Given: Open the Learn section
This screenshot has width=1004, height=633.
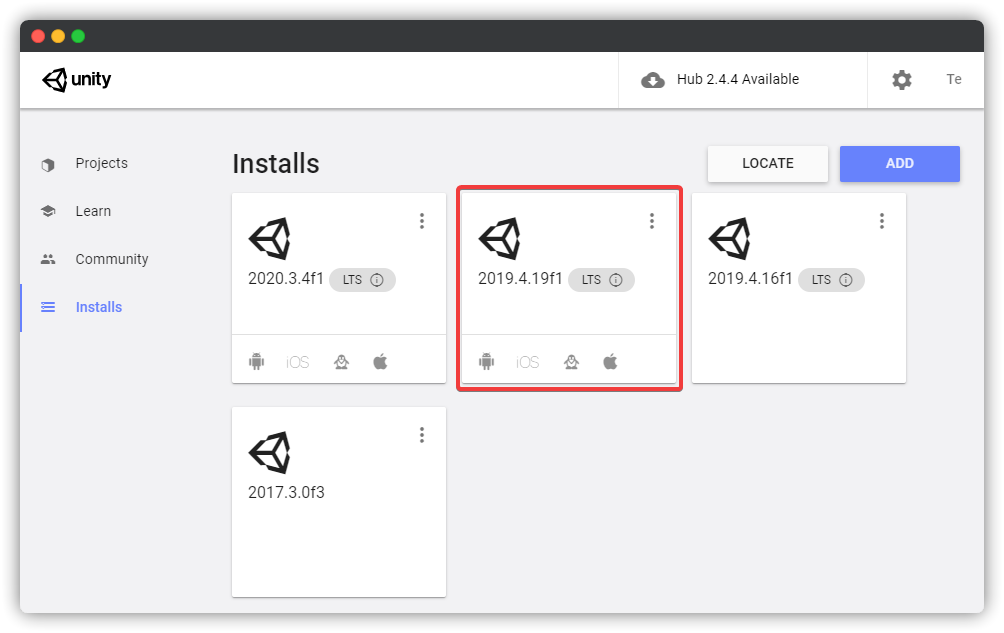Looking at the screenshot, I should coord(93,211).
